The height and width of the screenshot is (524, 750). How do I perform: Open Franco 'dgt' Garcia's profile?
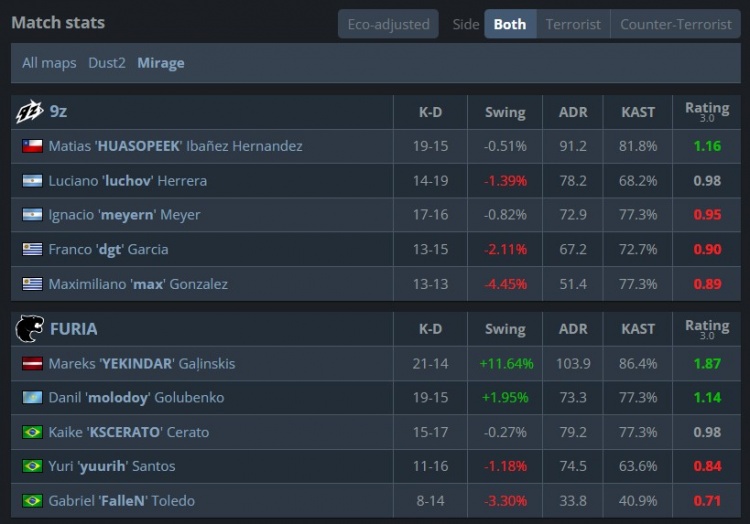point(109,250)
